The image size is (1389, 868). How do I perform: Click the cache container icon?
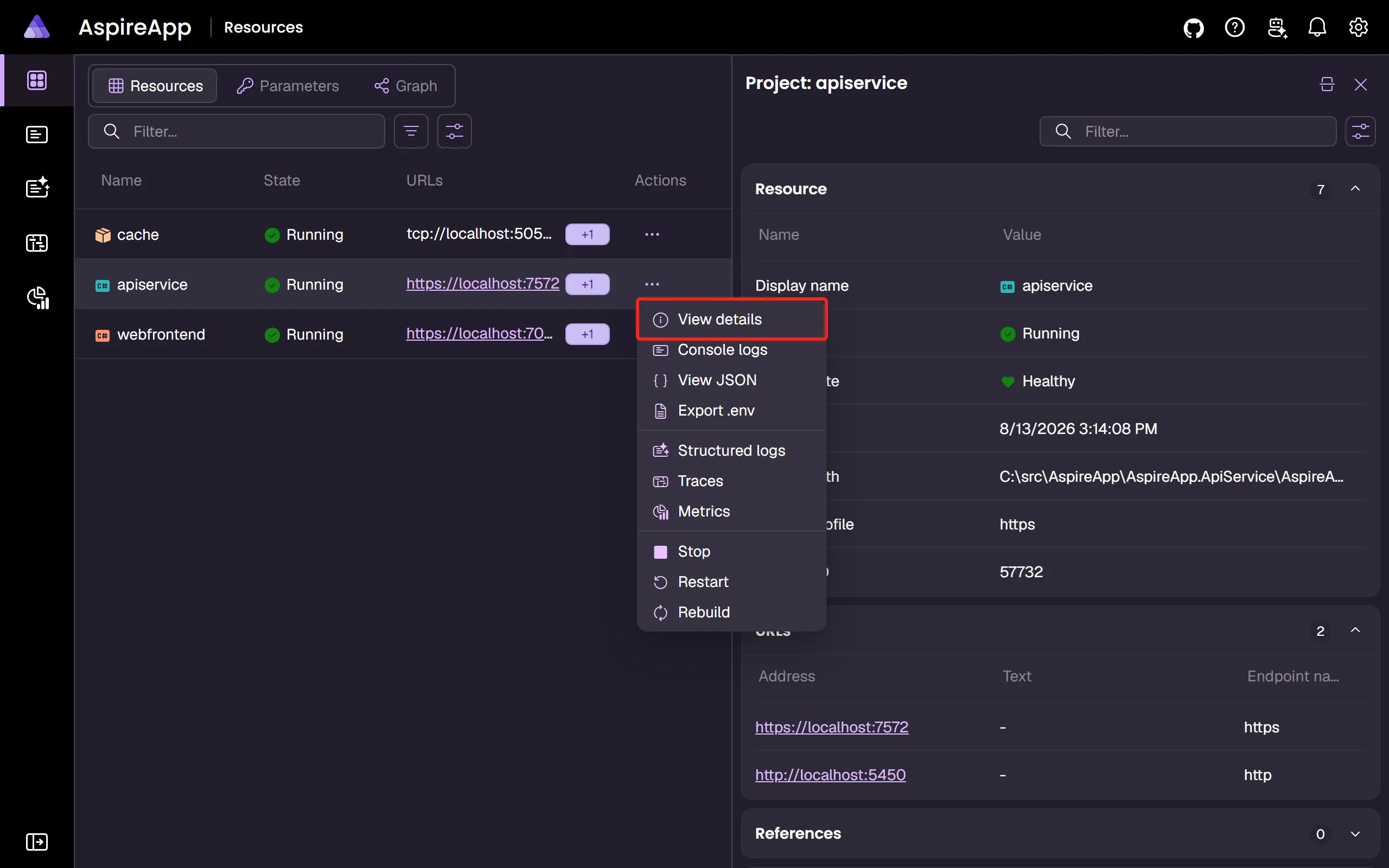[x=103, y=235]
